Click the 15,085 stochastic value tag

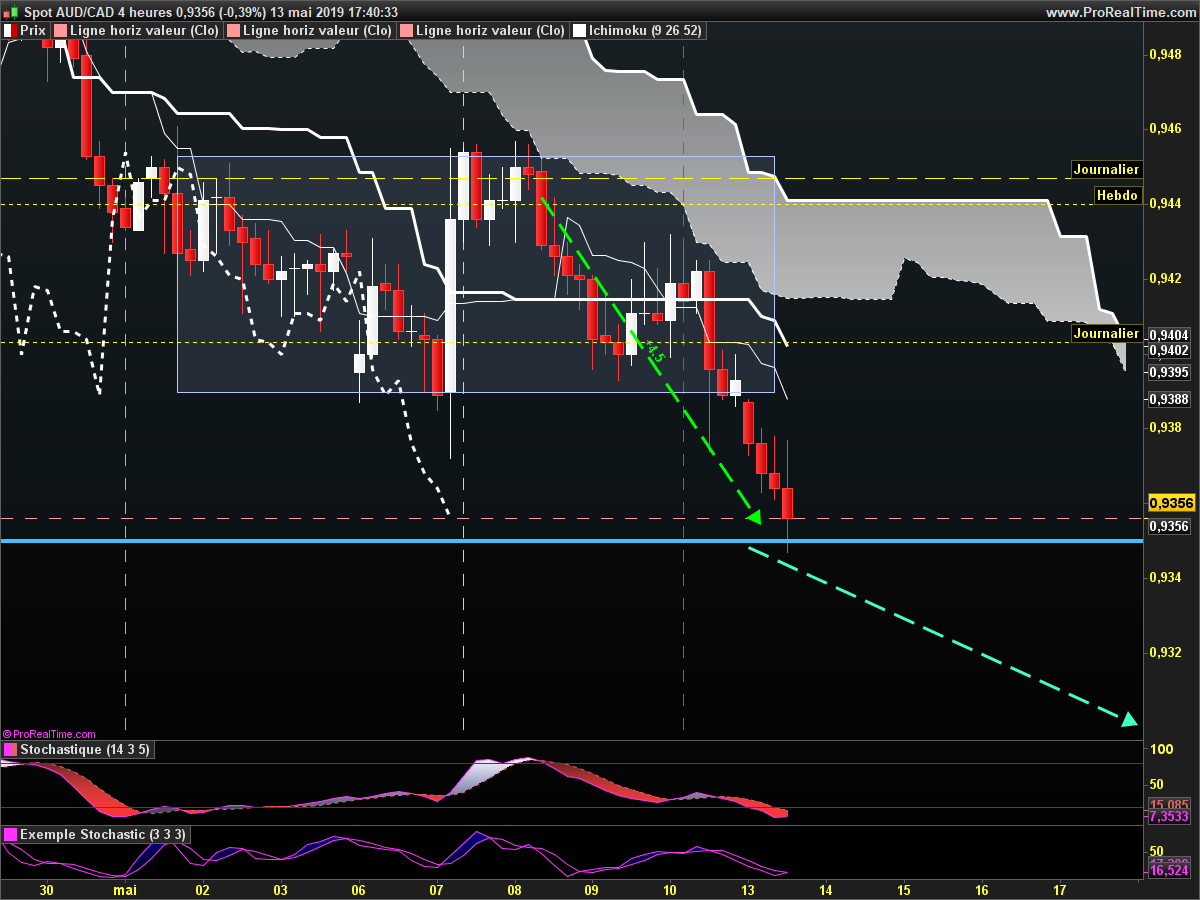click(1169, 804)
